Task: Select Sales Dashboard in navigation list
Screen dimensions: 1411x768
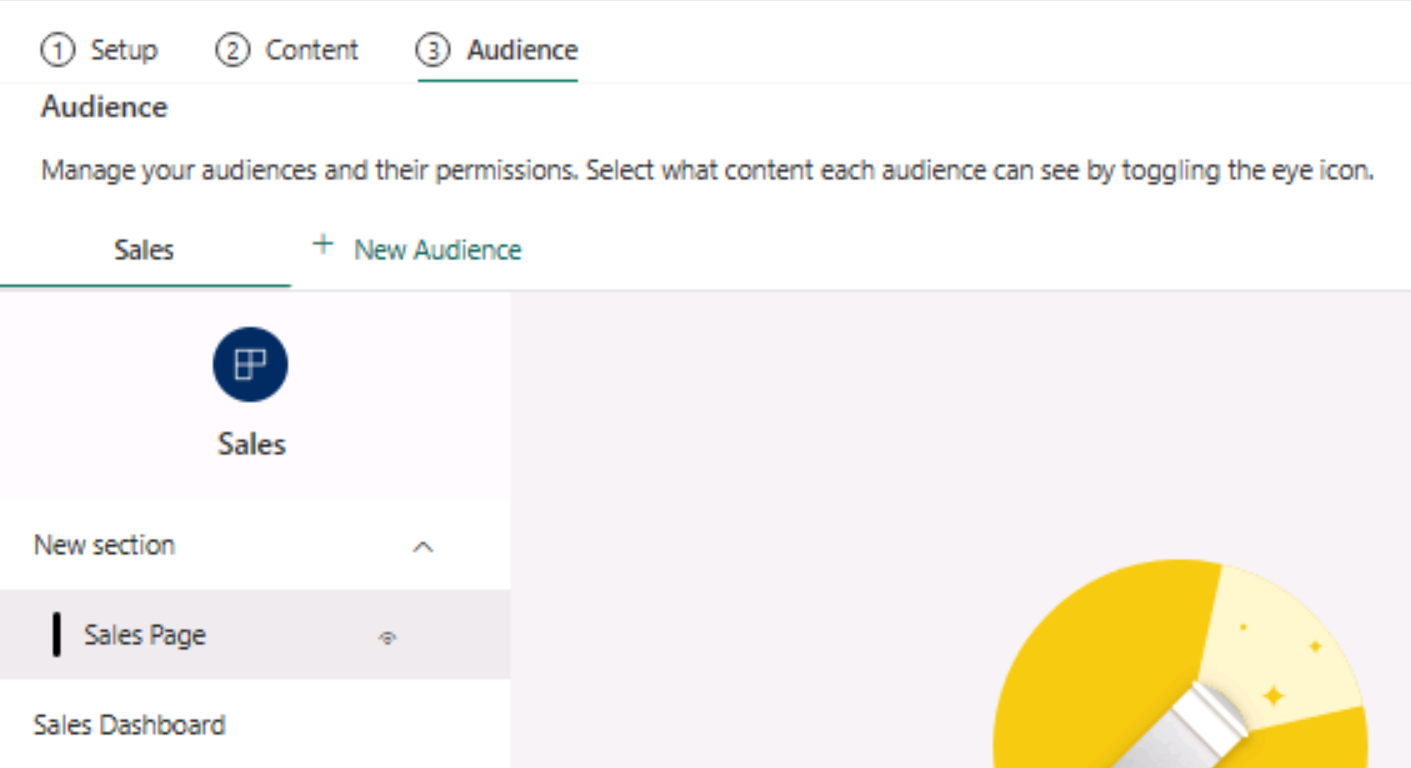Action: click(129, 725)
